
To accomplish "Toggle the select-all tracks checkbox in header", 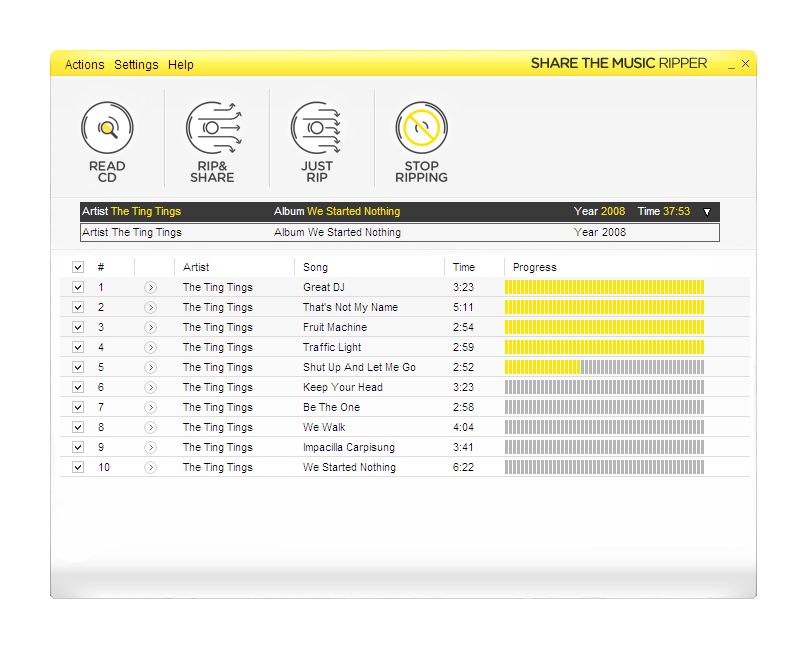I will [78, 267].
